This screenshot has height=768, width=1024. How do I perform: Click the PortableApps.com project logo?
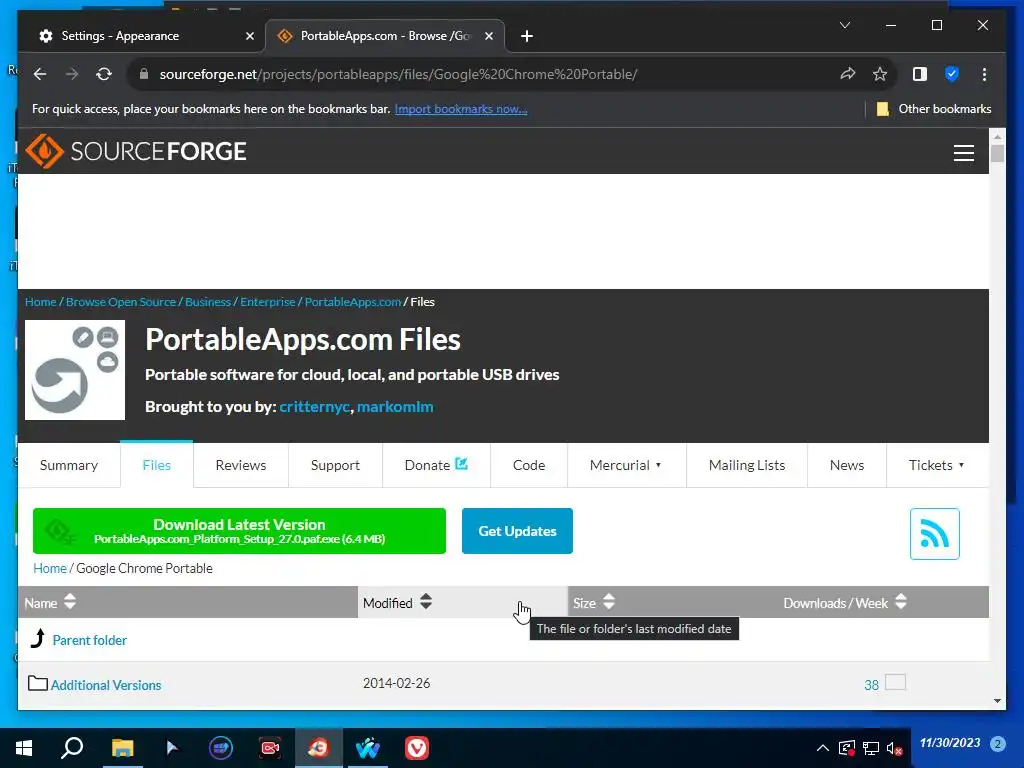[75, 370]
